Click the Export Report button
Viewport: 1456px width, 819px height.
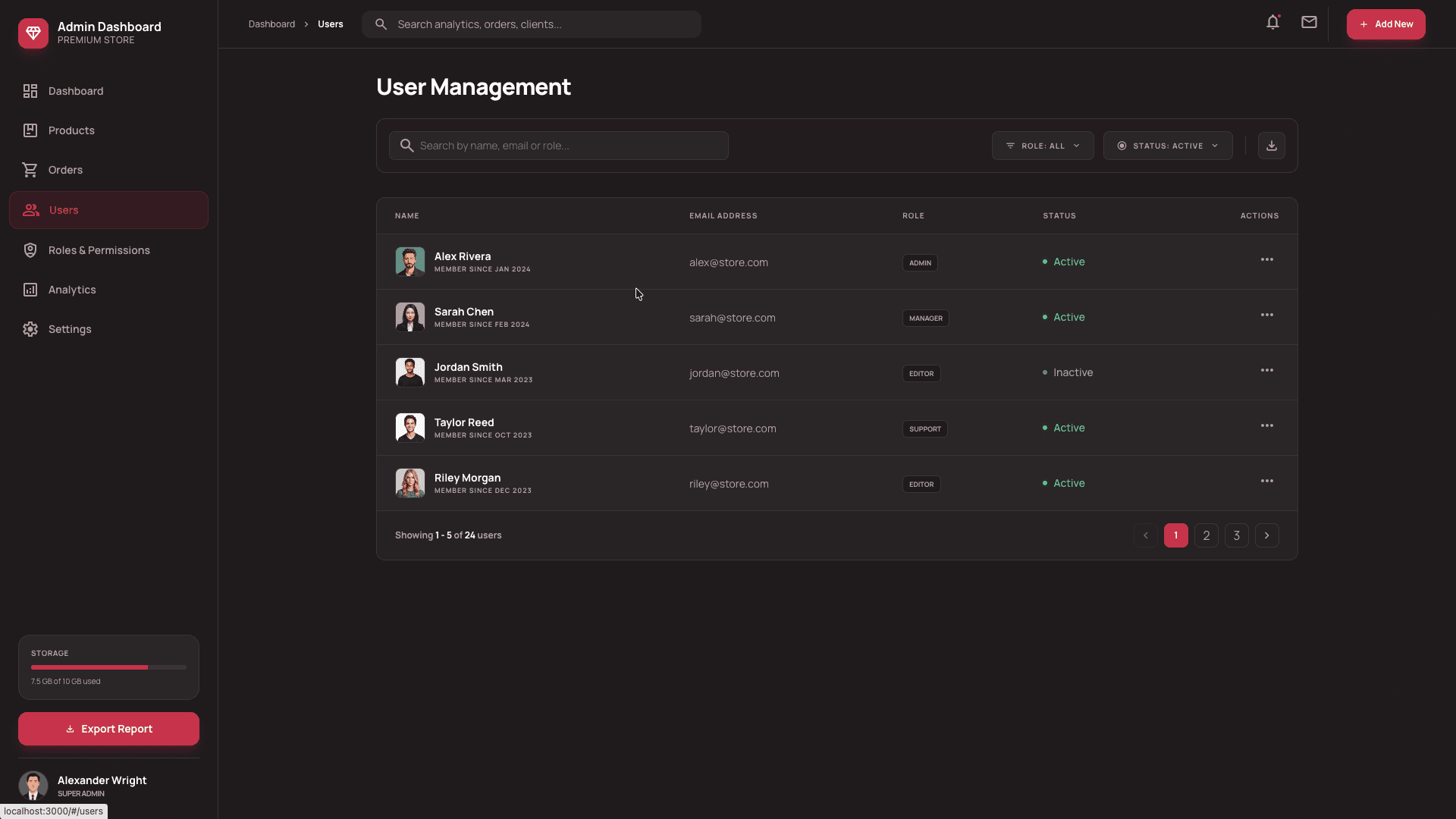[108, 729]
